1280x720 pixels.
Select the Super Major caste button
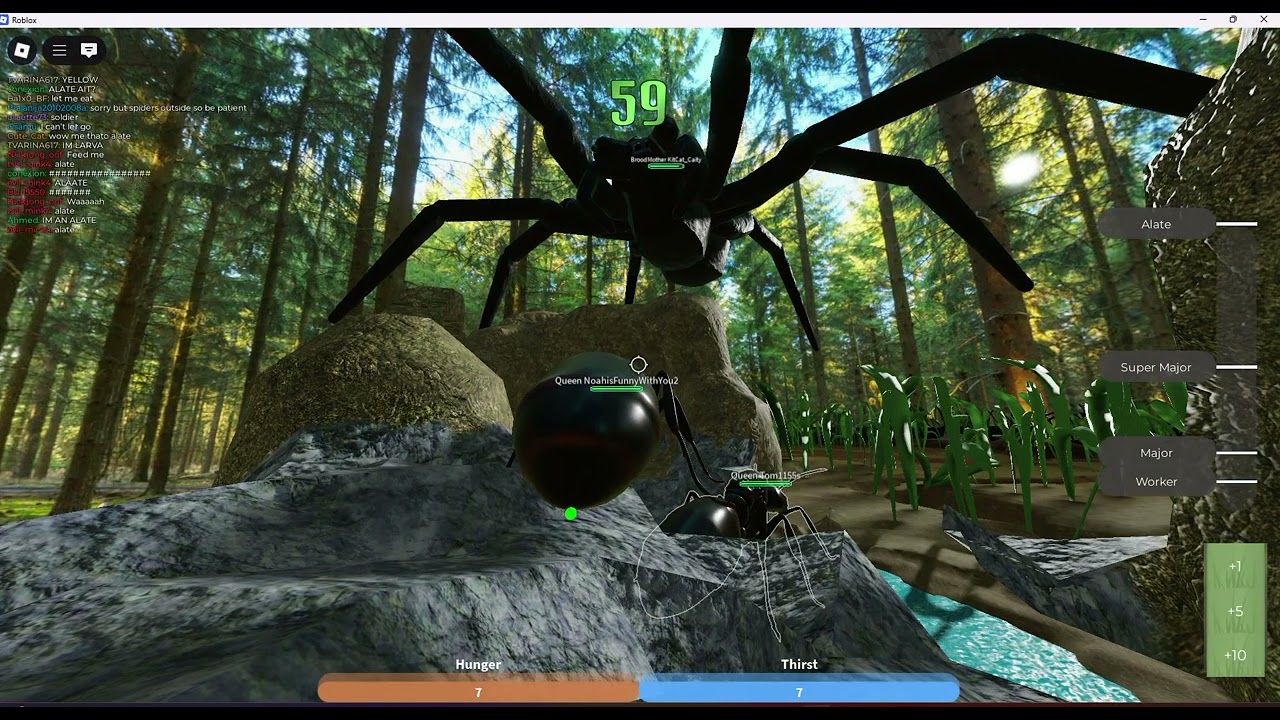coord(1156,367)
